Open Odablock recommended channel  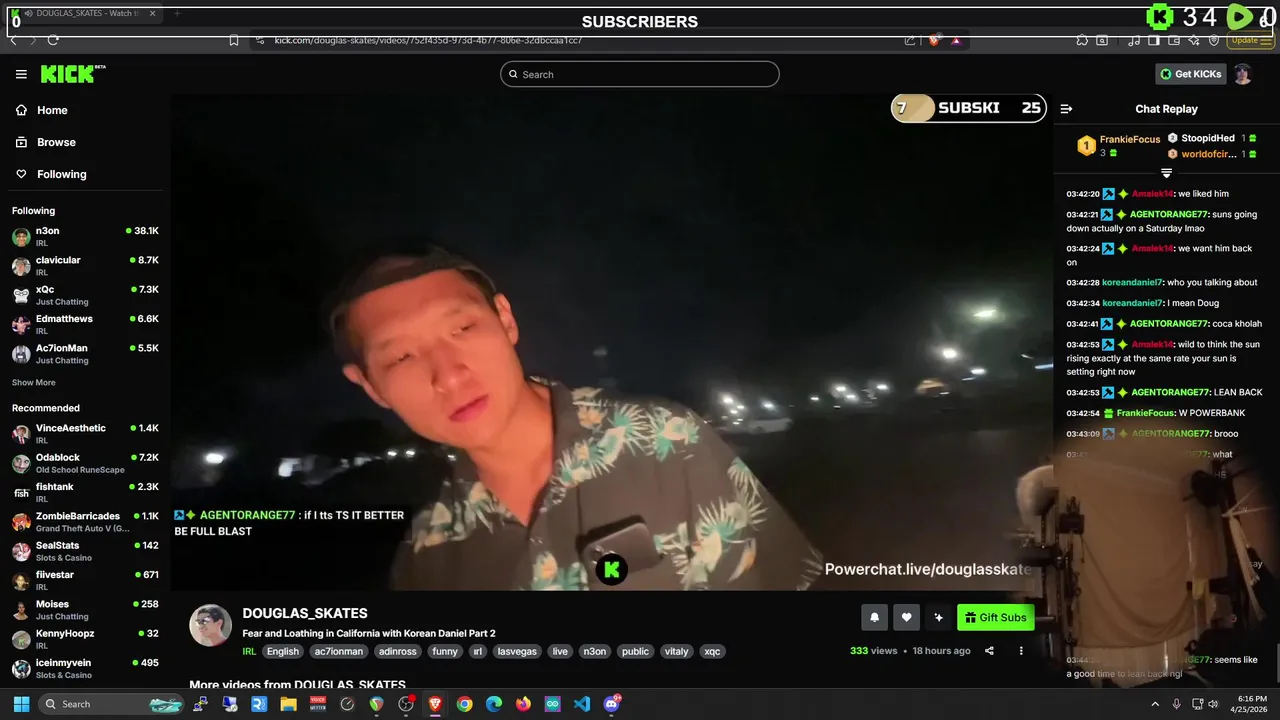click(85, 463)
